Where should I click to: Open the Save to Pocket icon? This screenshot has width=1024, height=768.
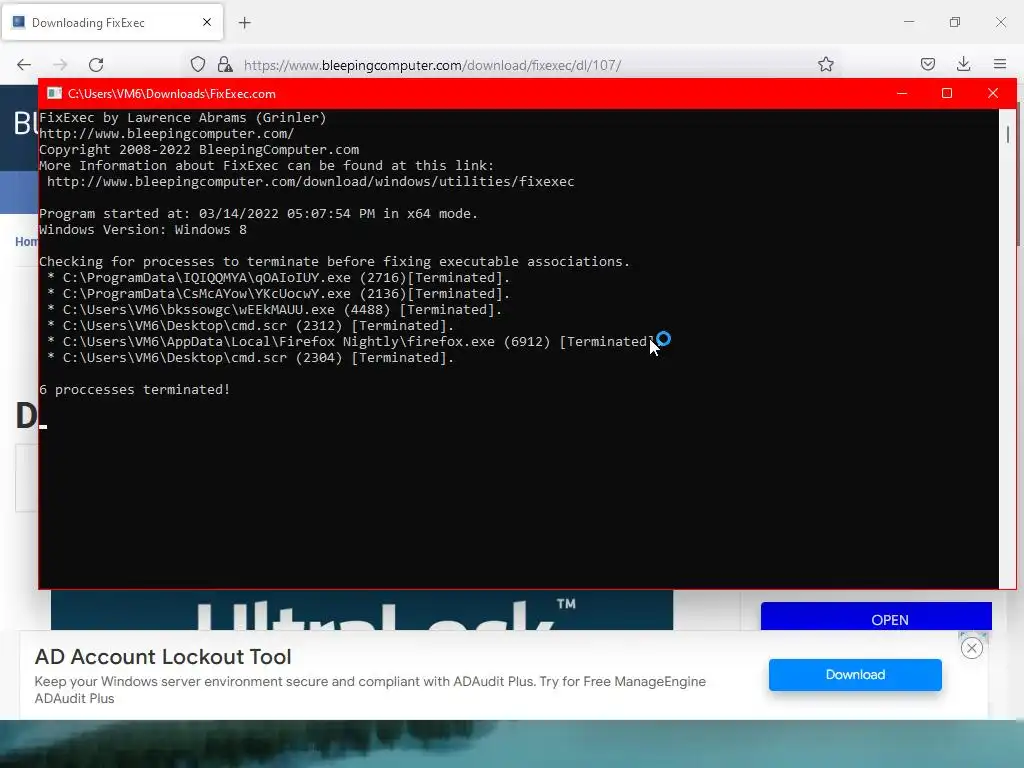(927, 64)
